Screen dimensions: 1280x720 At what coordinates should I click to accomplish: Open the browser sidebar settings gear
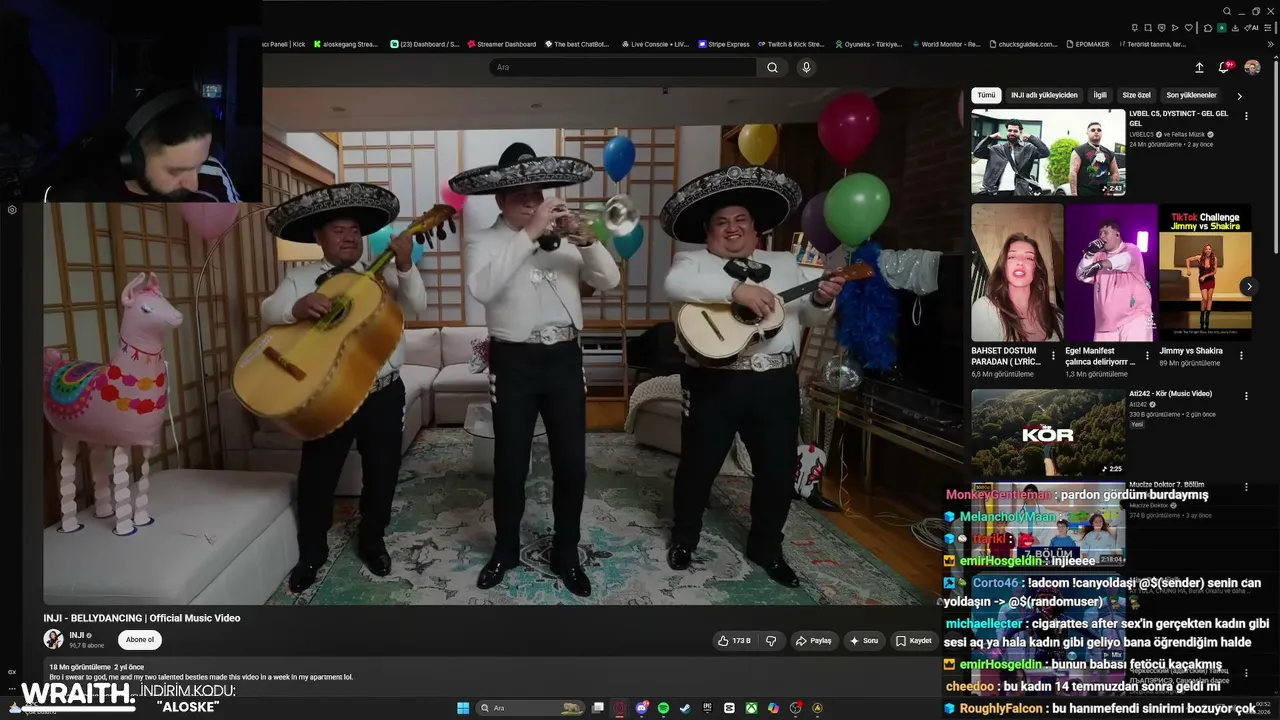pyautogui.click(x=12, y=210)
